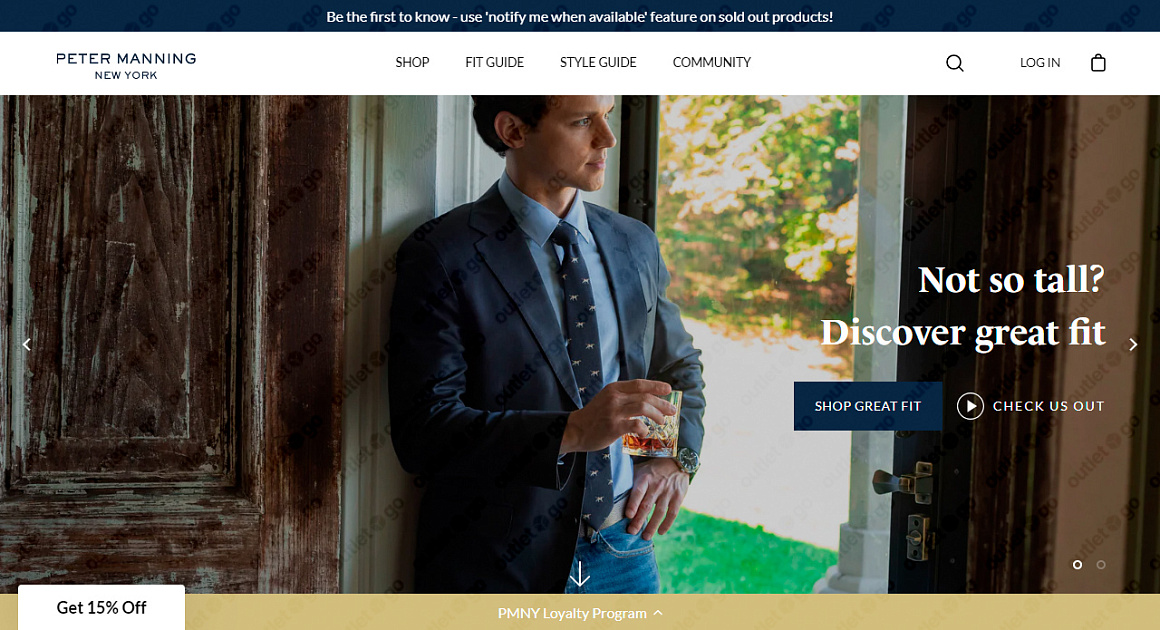Click the previous slide arrow
Viewport: 1160px width, 630px height.
click(x=27, y=345)
